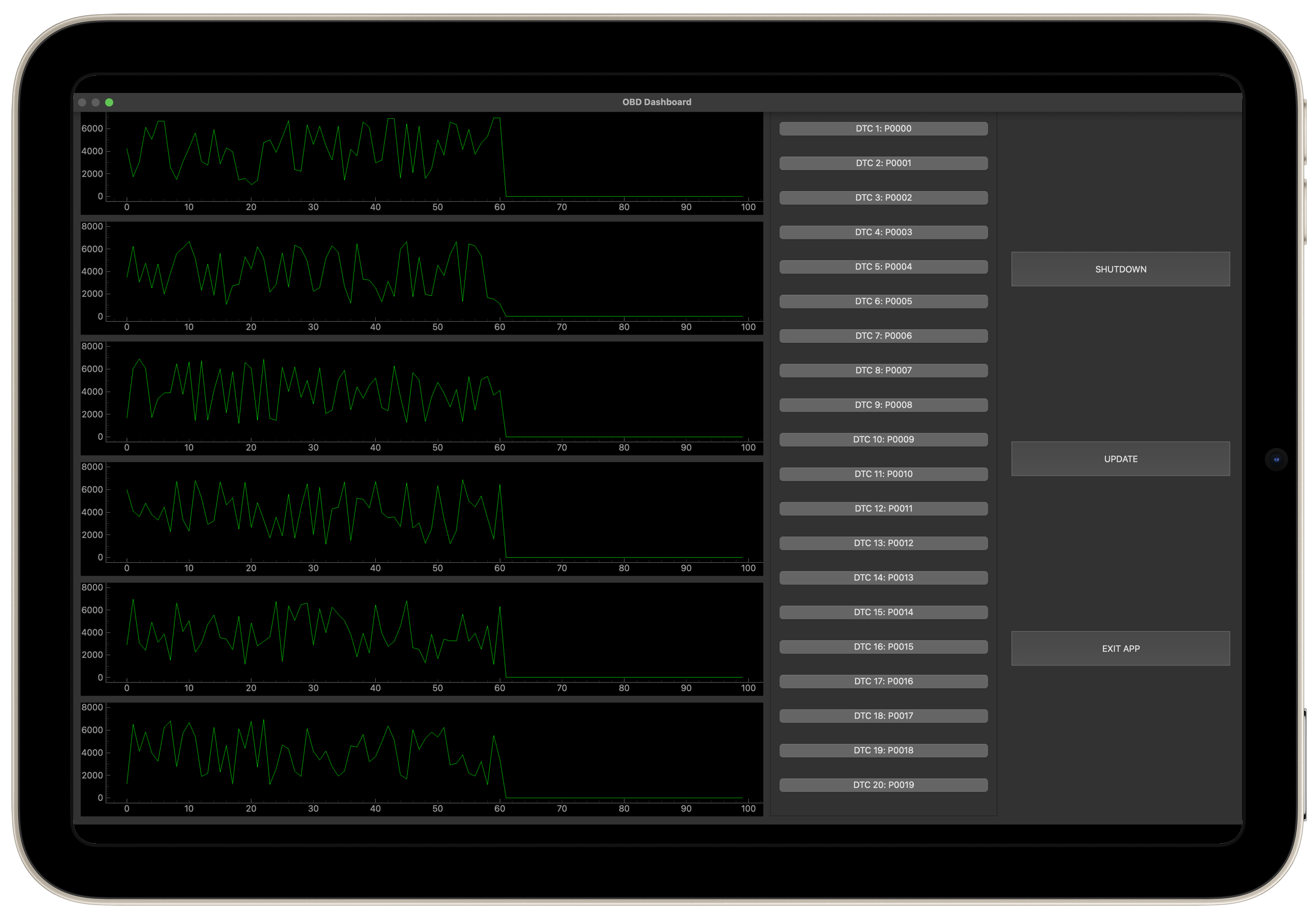Screen dimensions: 1316x919
Task: Choose DTC 10: P0009 entry
Action: 882,439
